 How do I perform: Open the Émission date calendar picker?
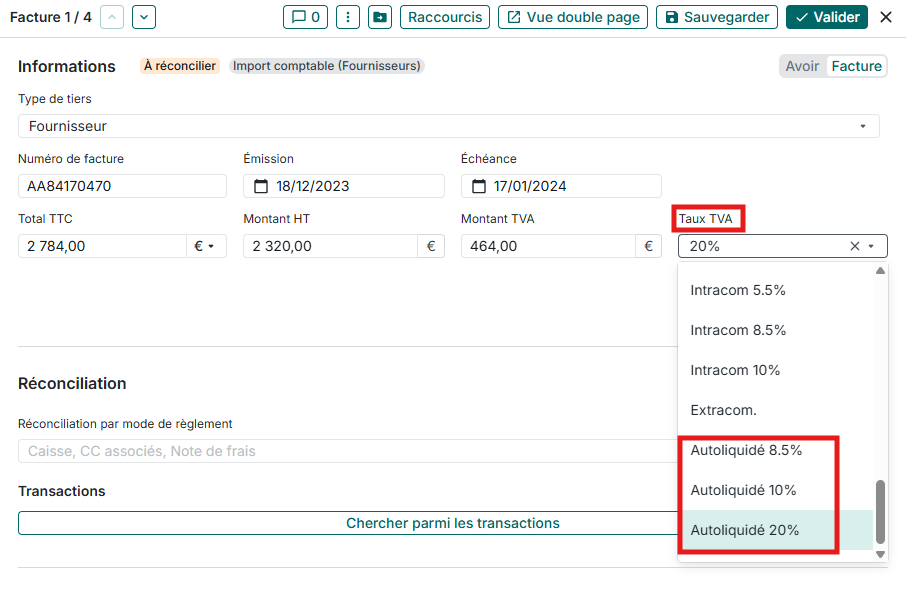pyautogui.click(x=261, y=186)
